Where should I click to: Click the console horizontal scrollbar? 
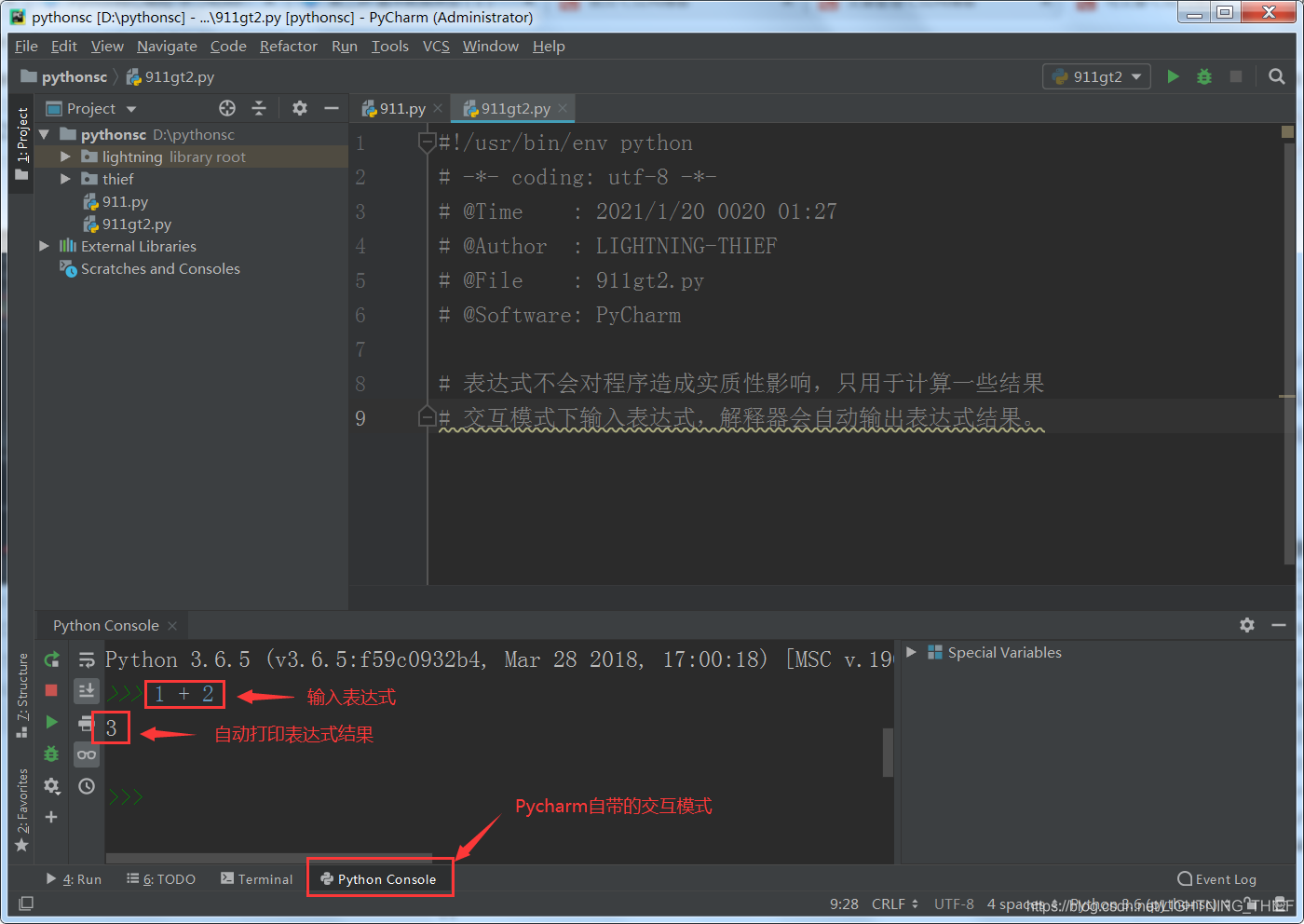click(x=269, y=858)
